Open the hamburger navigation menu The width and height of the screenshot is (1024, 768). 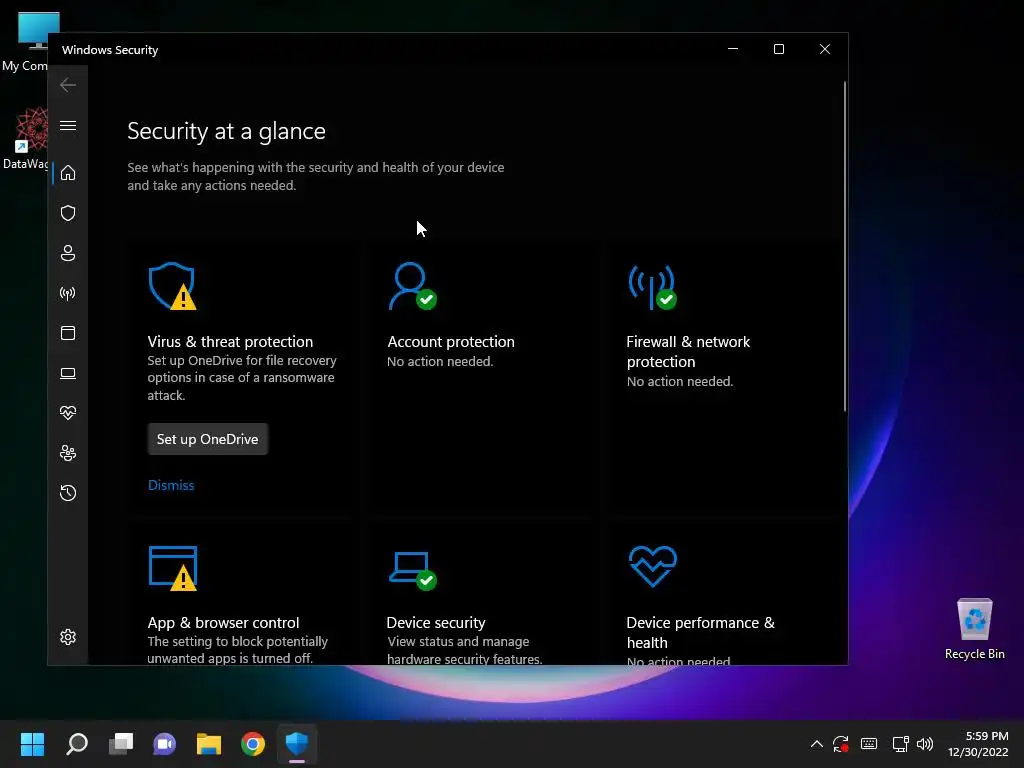click(68, 125)
